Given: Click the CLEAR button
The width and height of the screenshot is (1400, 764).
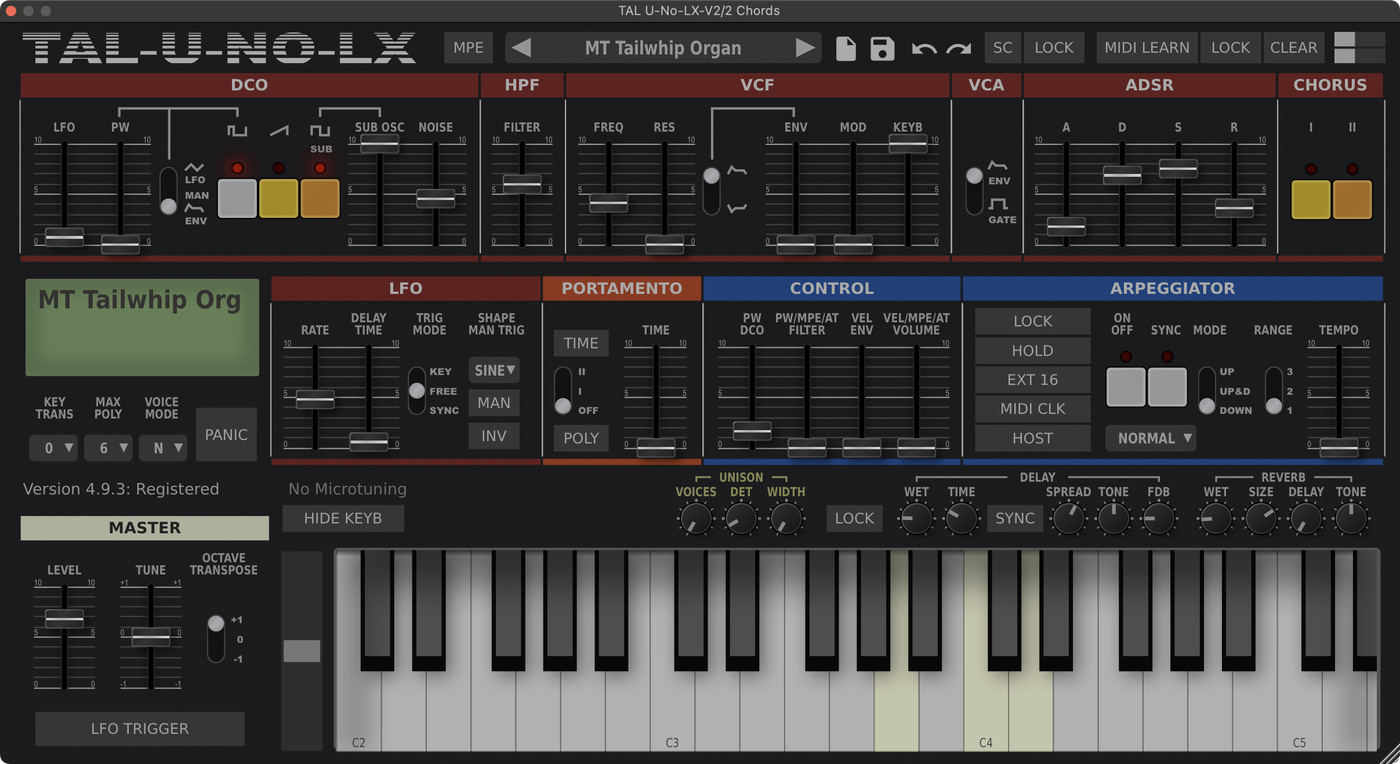Looking at the screenshot, I should click(1293, 47).
